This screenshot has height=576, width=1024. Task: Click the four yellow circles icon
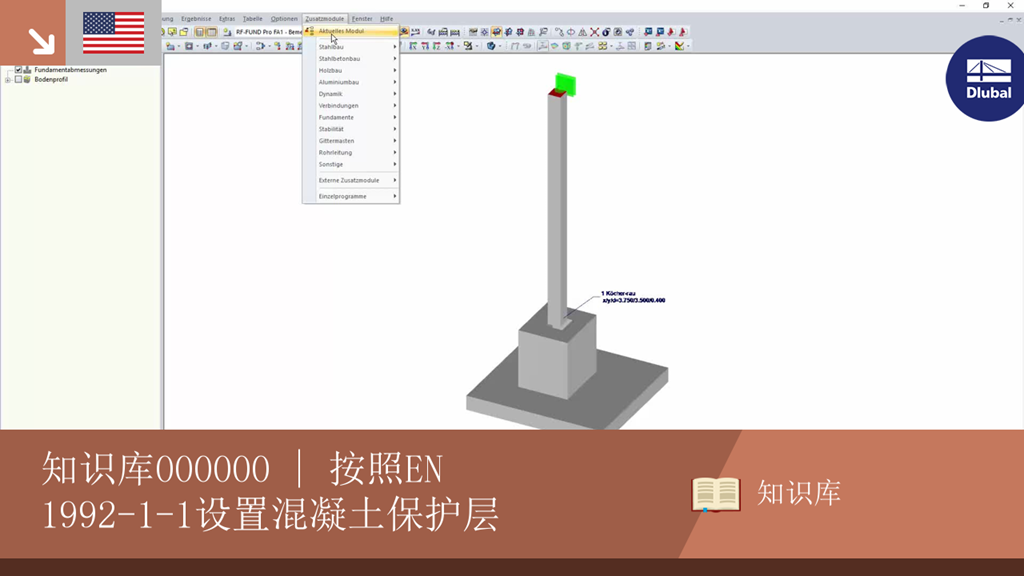pos(603,46)
